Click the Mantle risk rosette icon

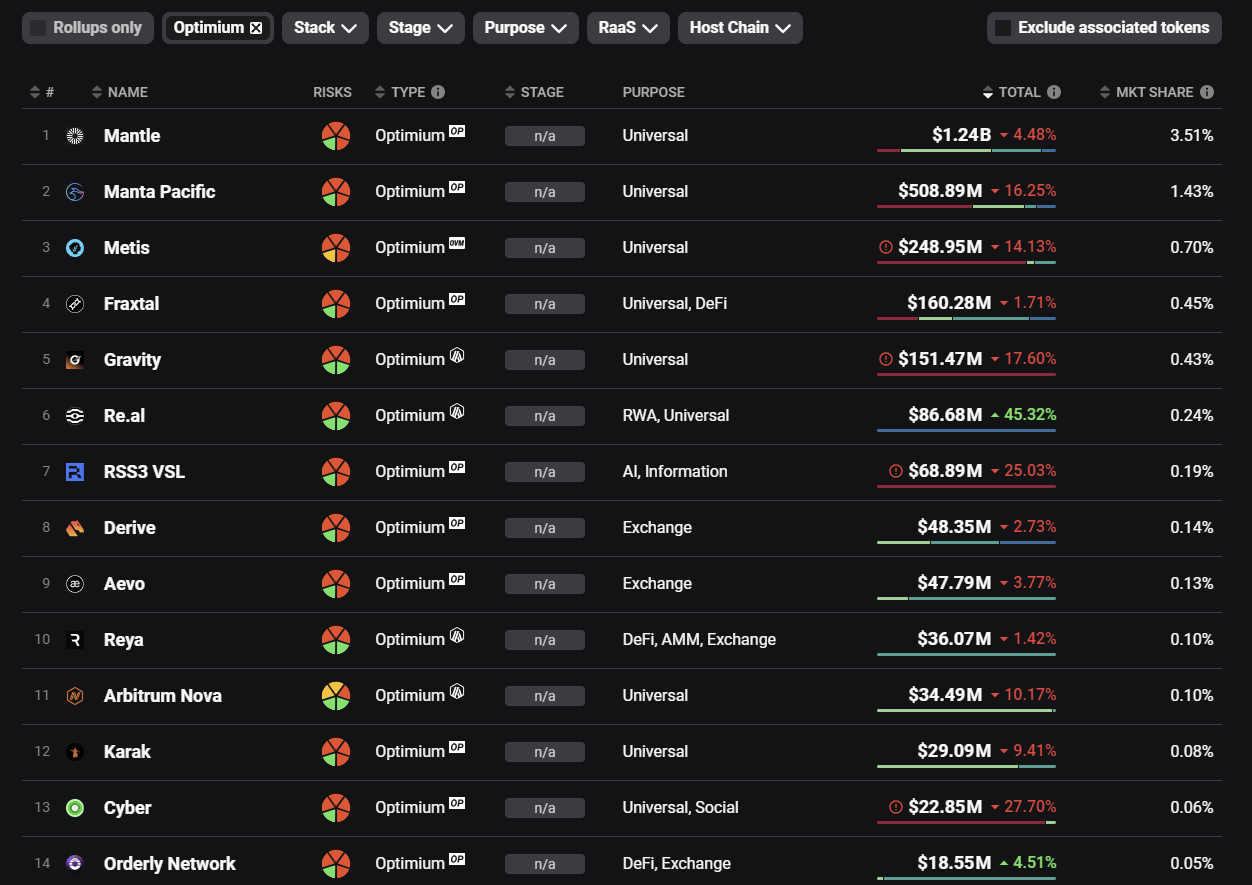click(x=335, y=136)
